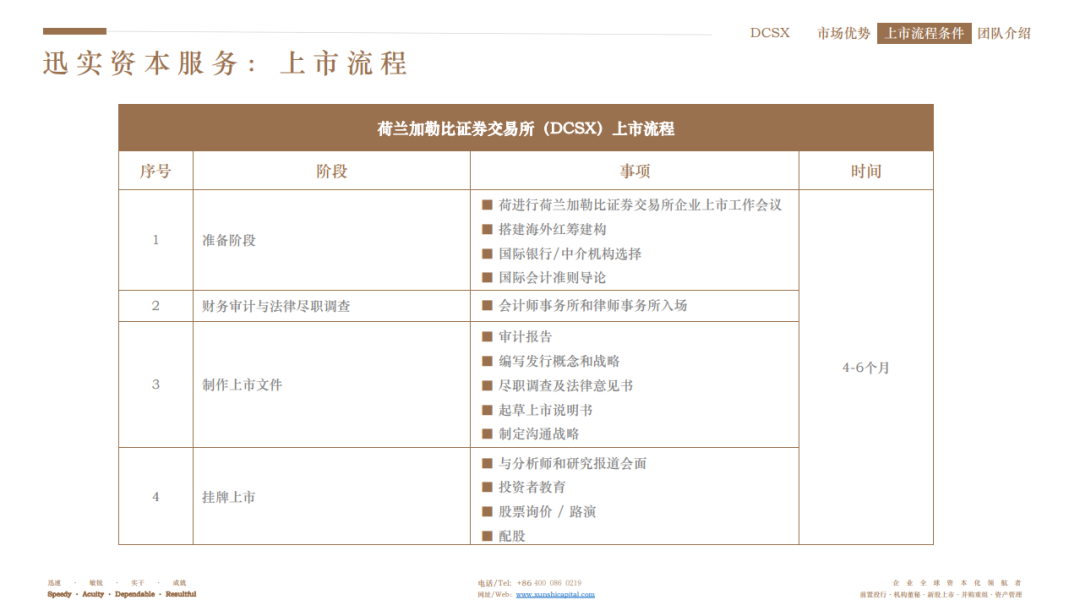Select the table header 荷兰加勒比证券交易所 (DCSX) 上市流程

tap(526, 128)
